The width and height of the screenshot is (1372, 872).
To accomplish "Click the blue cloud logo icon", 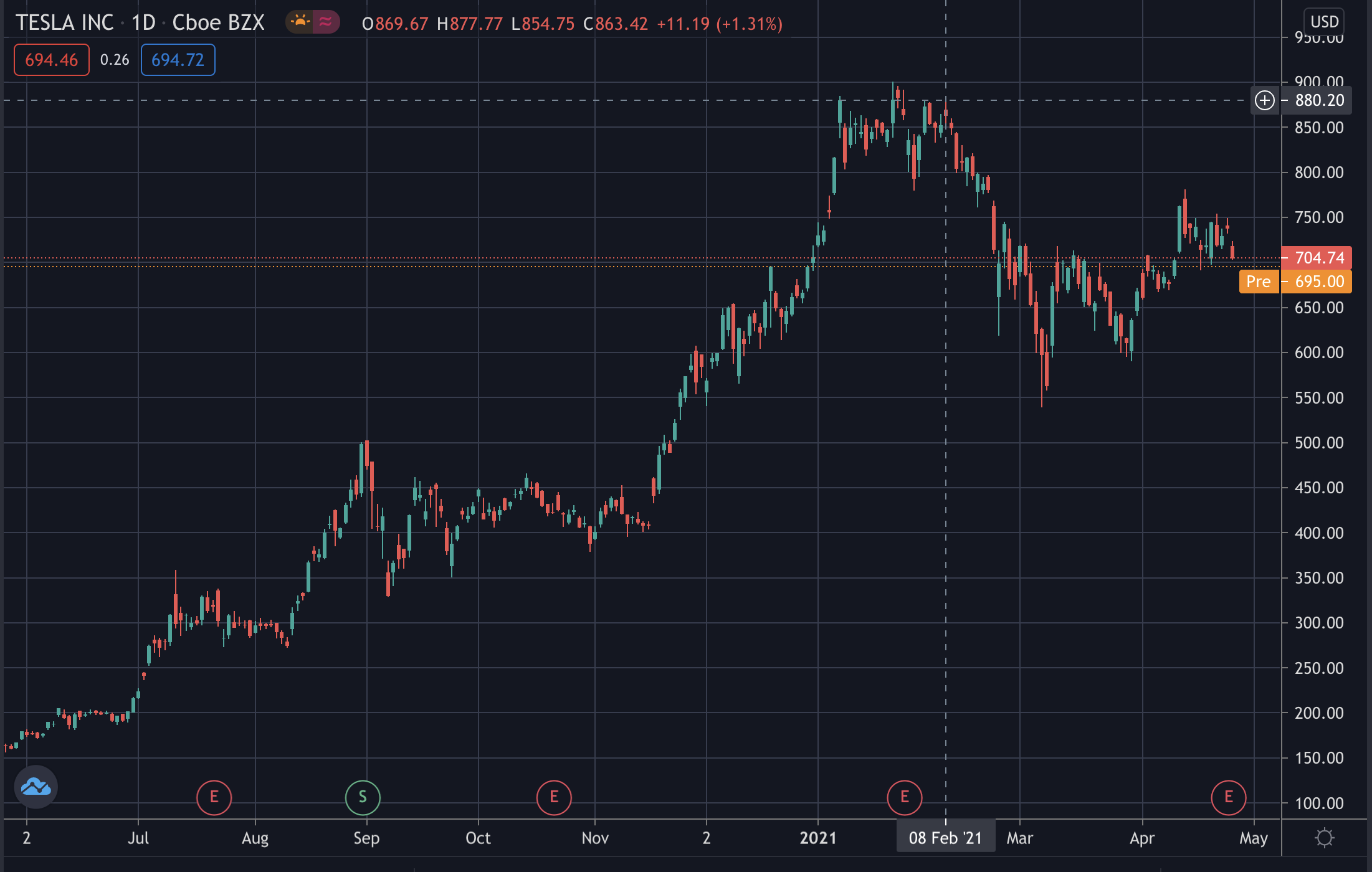I will [36, 787].
